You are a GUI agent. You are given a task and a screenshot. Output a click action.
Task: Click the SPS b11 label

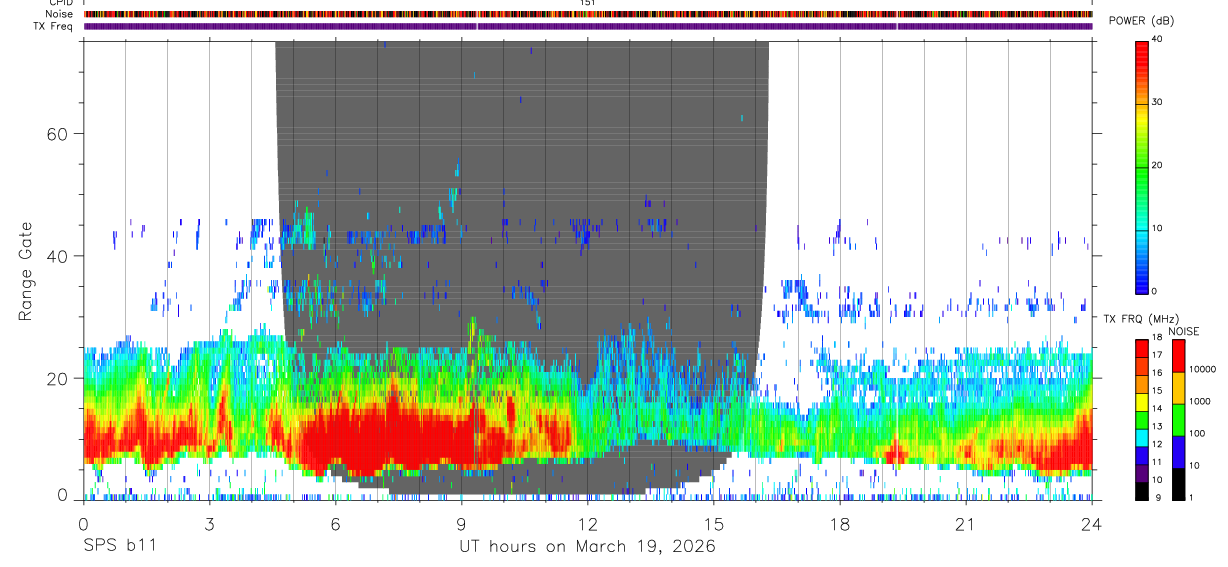[x=118, y=547]
